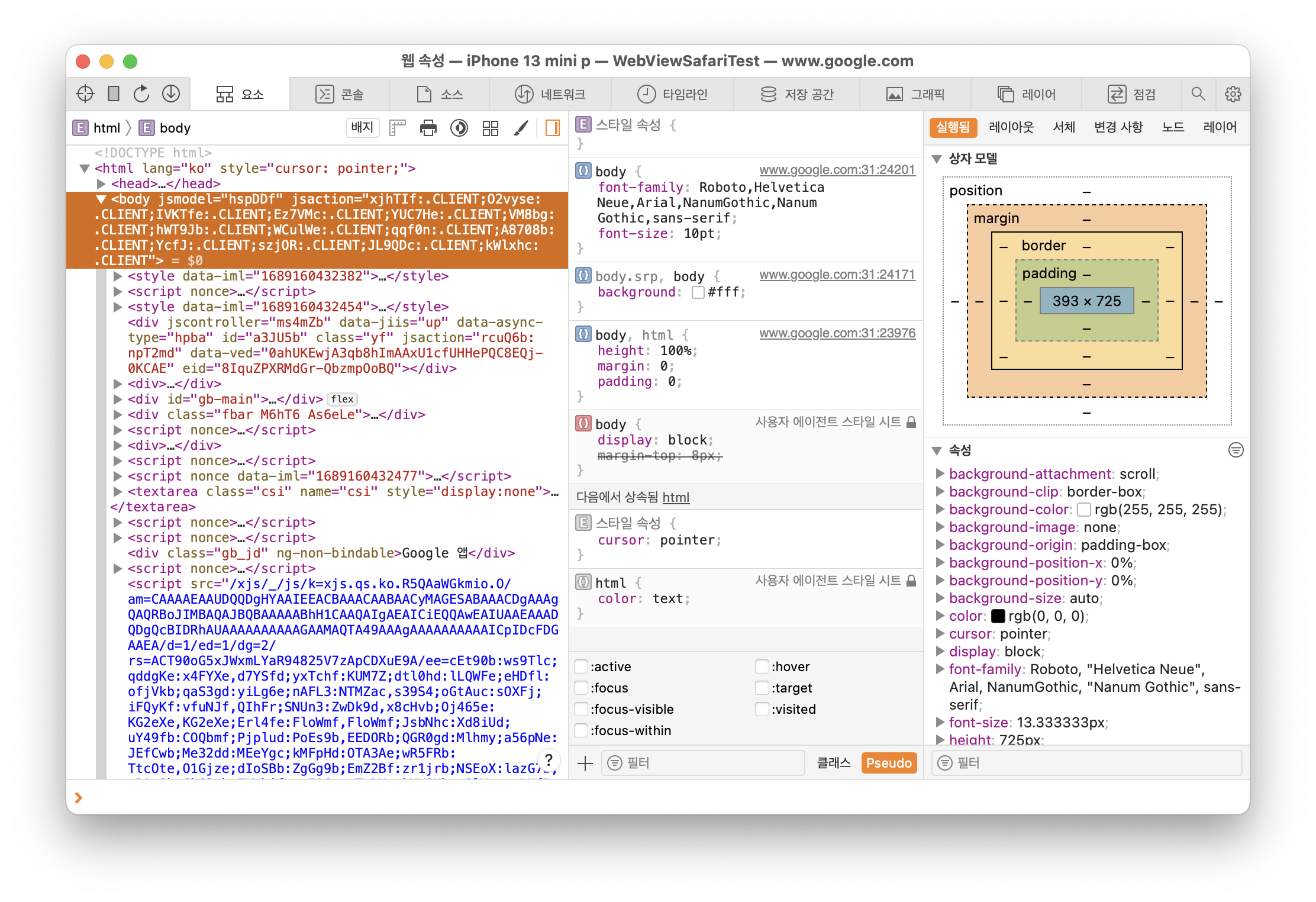This screenshot has height=902, width=1316.
Task: Toggle the dark appearance circle icon
Action: pyautogui.click(x=459, y=128)
